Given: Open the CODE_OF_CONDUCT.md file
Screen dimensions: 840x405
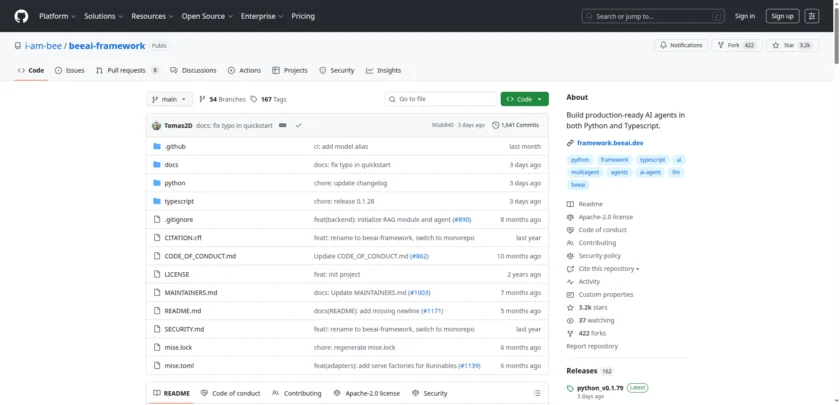Looking at the screenshot, I should [200, 256].
